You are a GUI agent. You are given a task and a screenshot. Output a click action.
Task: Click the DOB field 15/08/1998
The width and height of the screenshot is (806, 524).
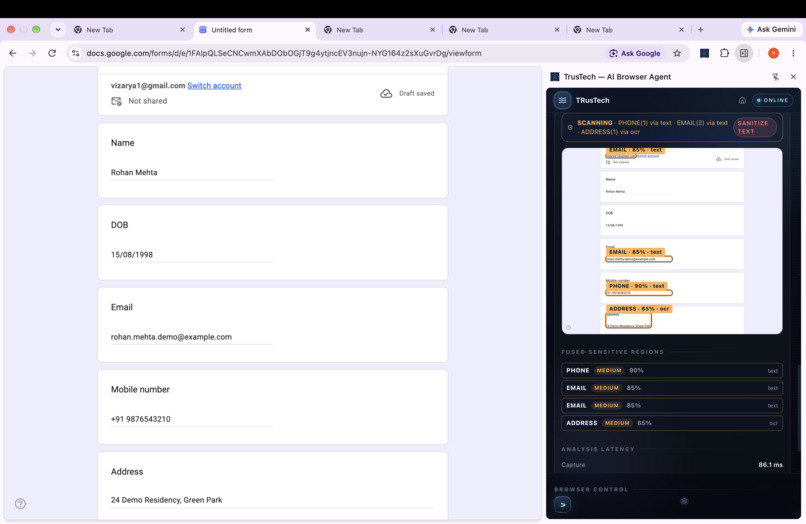coord(191,255)
